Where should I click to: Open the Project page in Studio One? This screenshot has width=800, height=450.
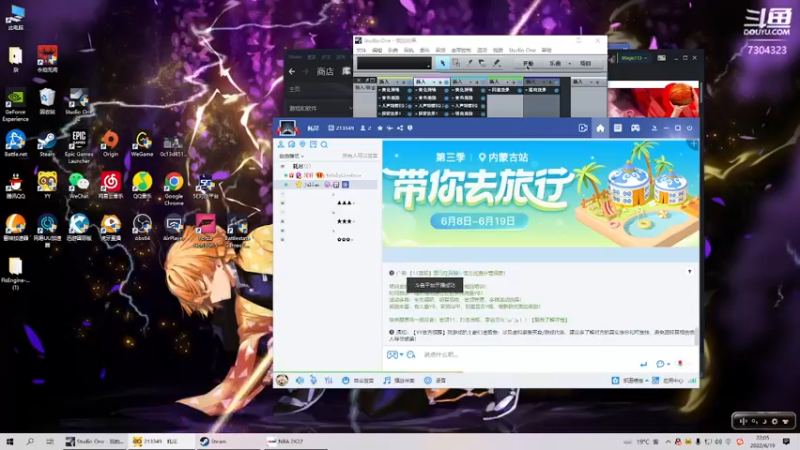(585, 63)
